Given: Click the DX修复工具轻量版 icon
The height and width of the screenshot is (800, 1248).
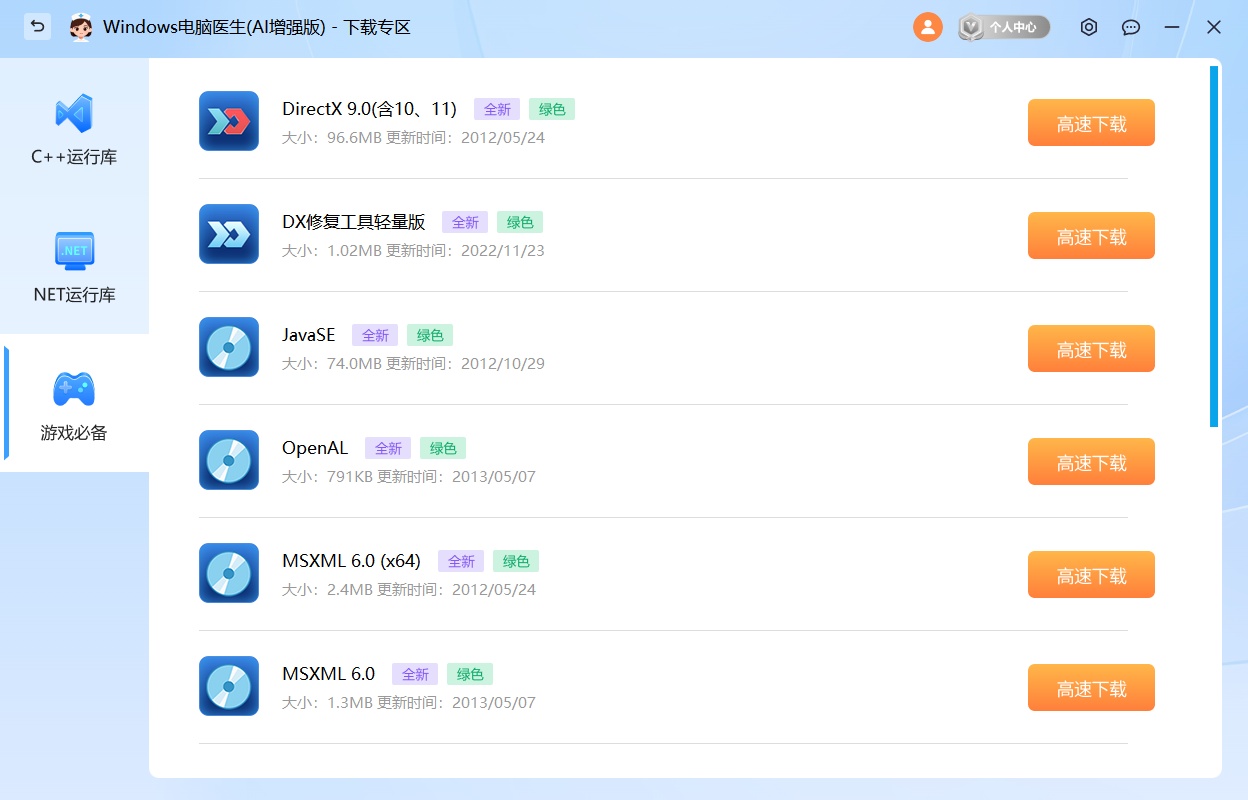Looking at the screenshot, I should coord(229,234).
